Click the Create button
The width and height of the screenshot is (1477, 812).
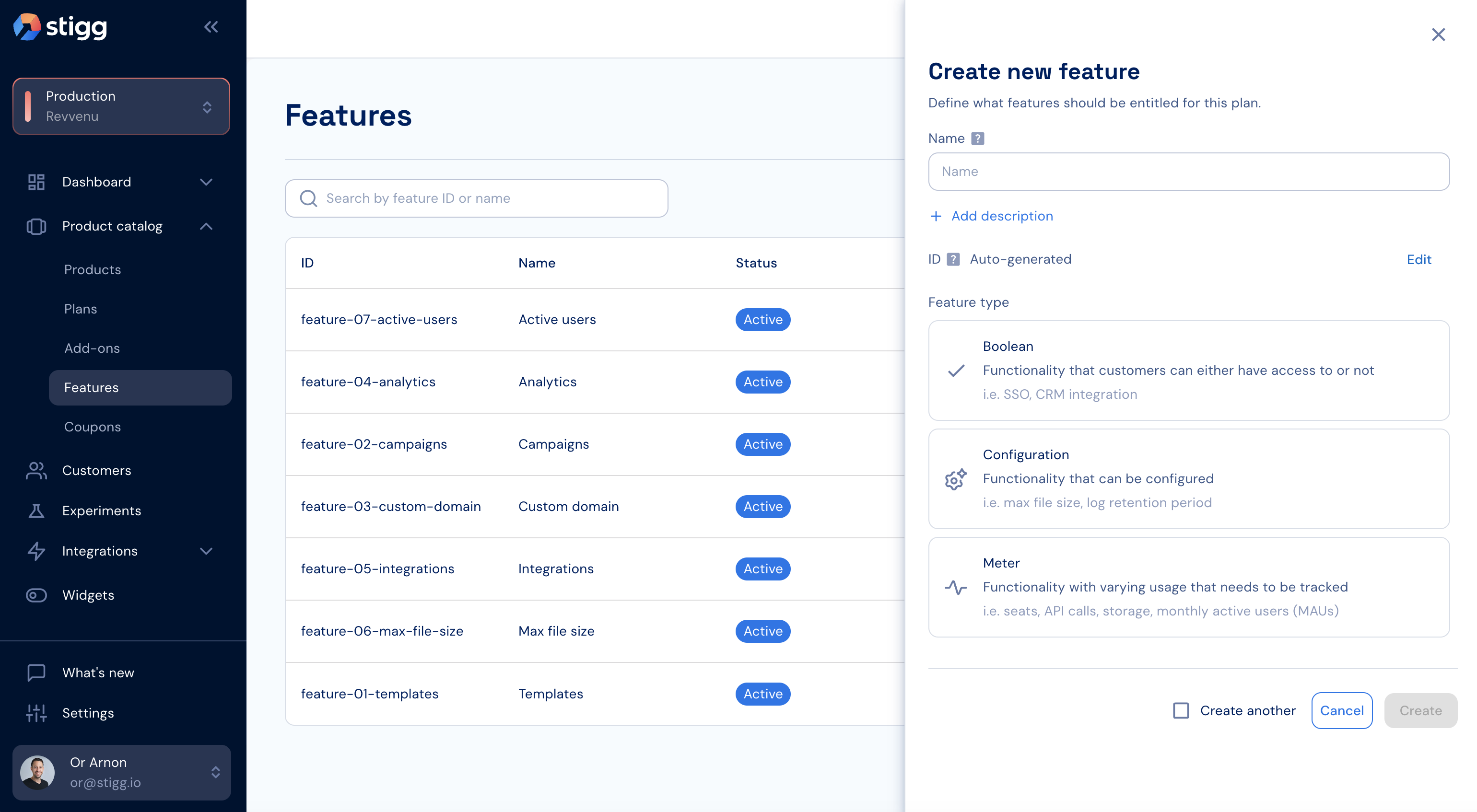[1420, 710]
